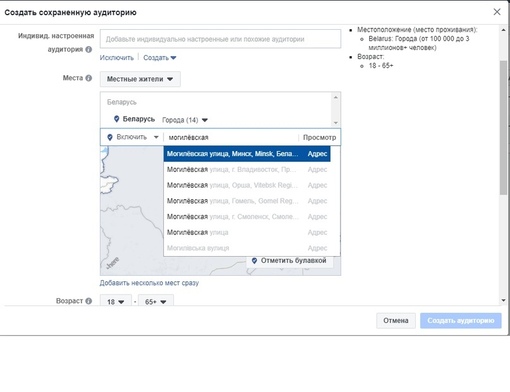Click the Создать аудиторию button
The height and width of the screenshot is (392, 510).
click(461, 320)
